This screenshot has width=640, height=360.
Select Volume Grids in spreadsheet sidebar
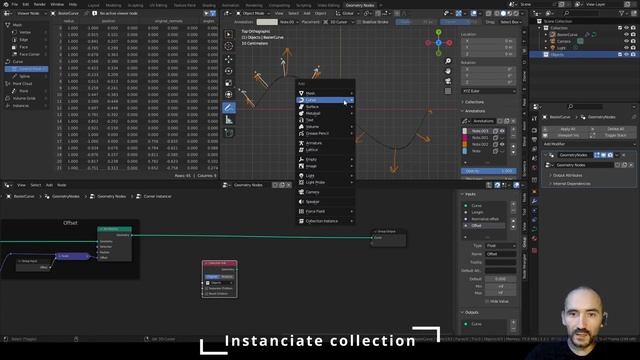click(24, 98)
